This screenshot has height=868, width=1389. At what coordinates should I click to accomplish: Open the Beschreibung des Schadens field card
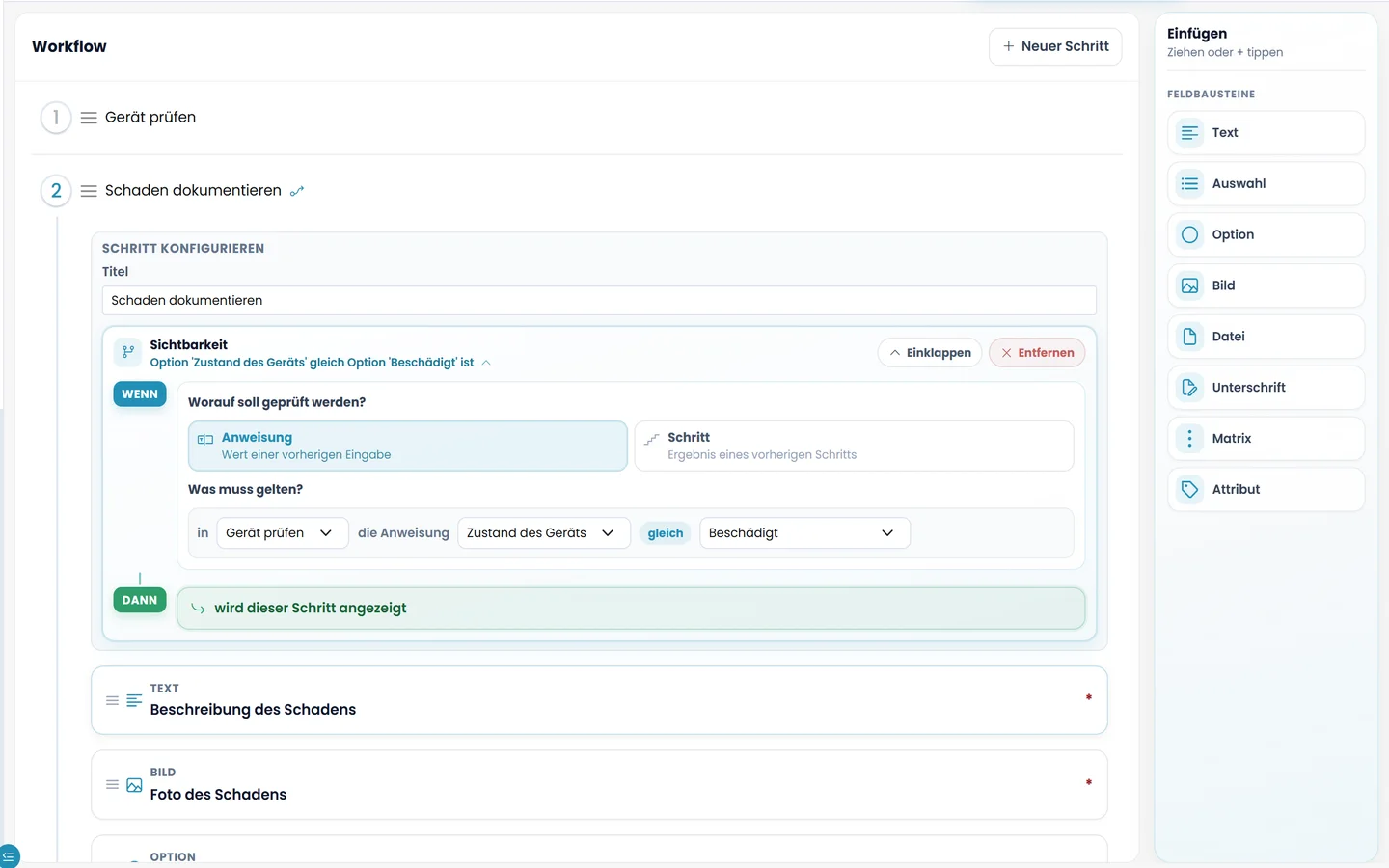tap(599, 700)
